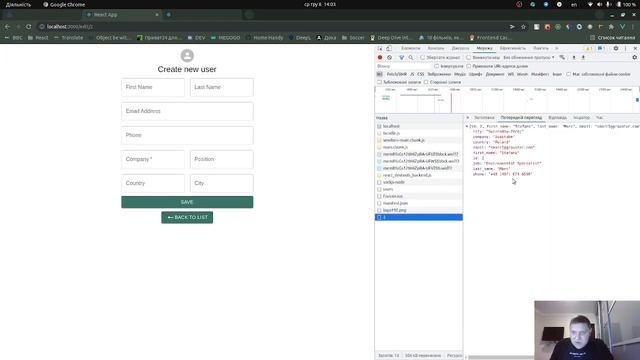The height and width of the screenshot is (360, 640).
Task: Click the Email Address input field
Action: click(x=187, y=111)
